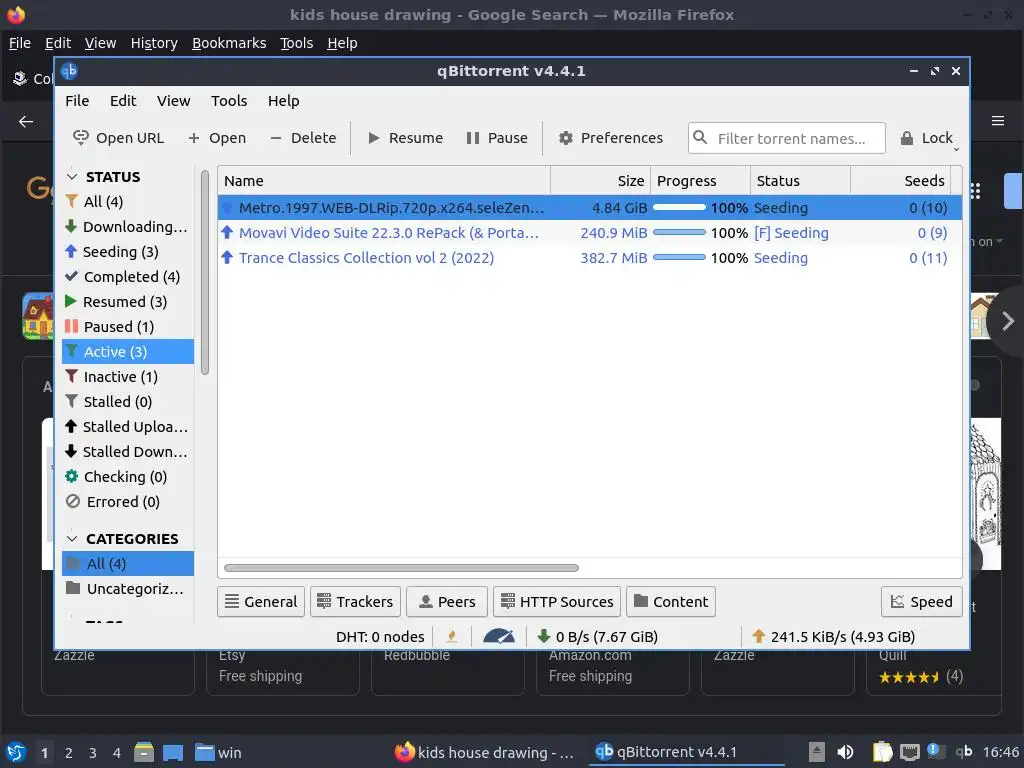1024x768 pixels.
Task: Click the Open URL link icon
Action: click(80, 138)
